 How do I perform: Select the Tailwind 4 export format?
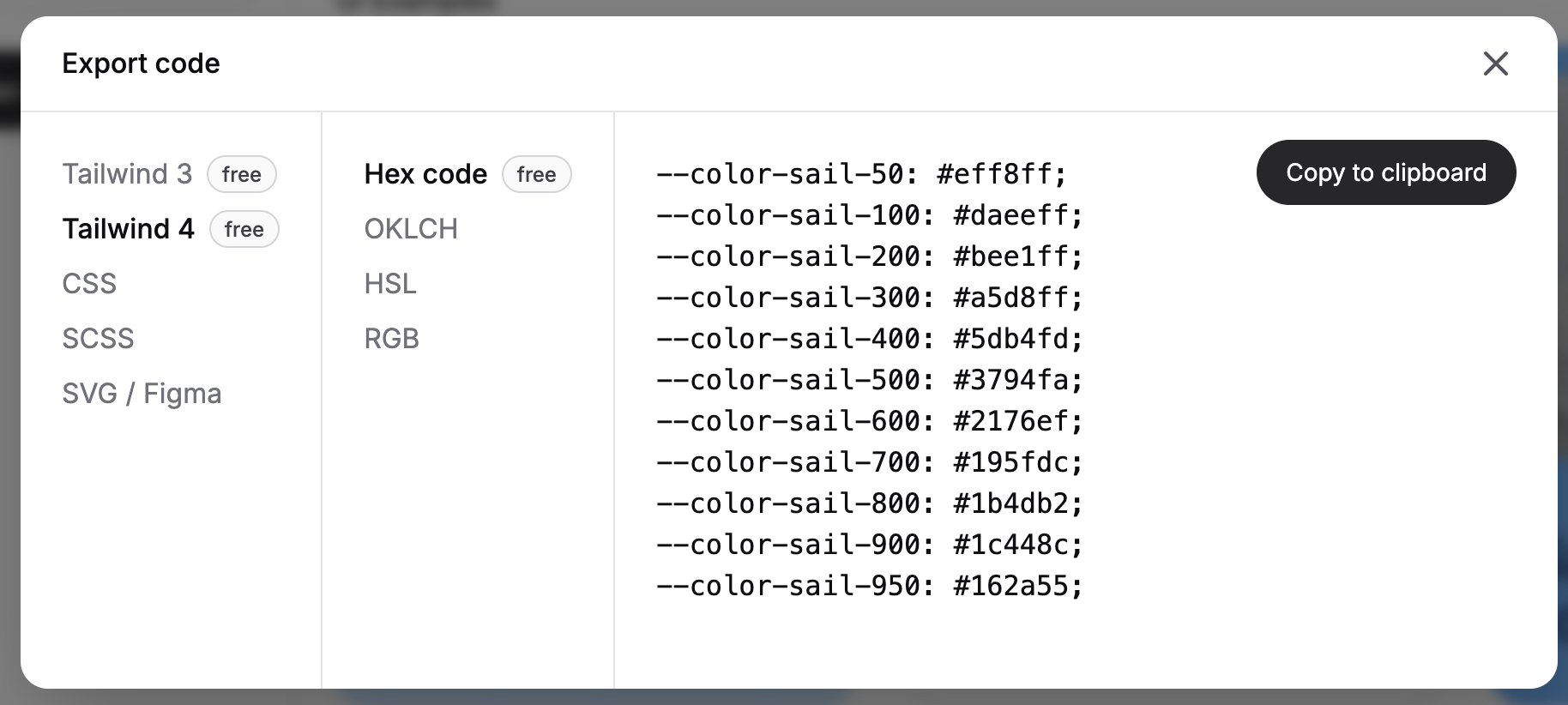click(x=129, y=229)
